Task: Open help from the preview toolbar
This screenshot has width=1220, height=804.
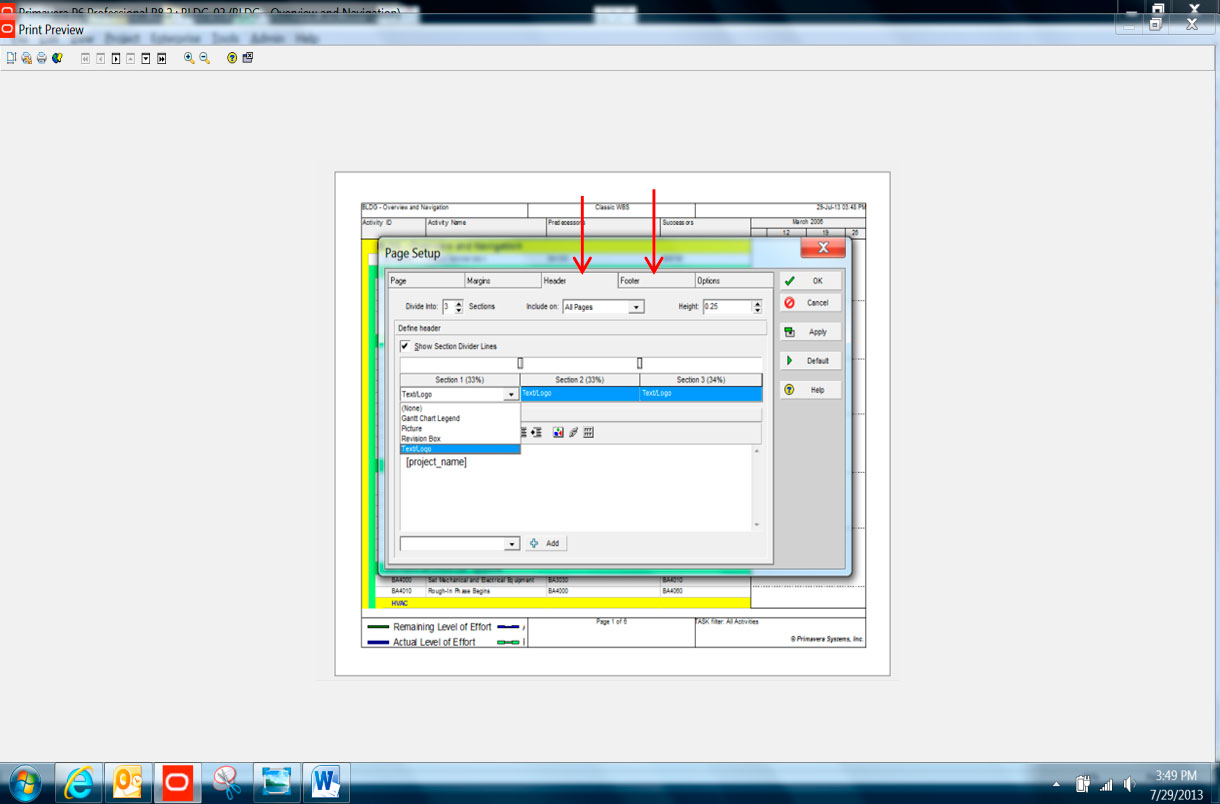Action: (x=232, y=58)
